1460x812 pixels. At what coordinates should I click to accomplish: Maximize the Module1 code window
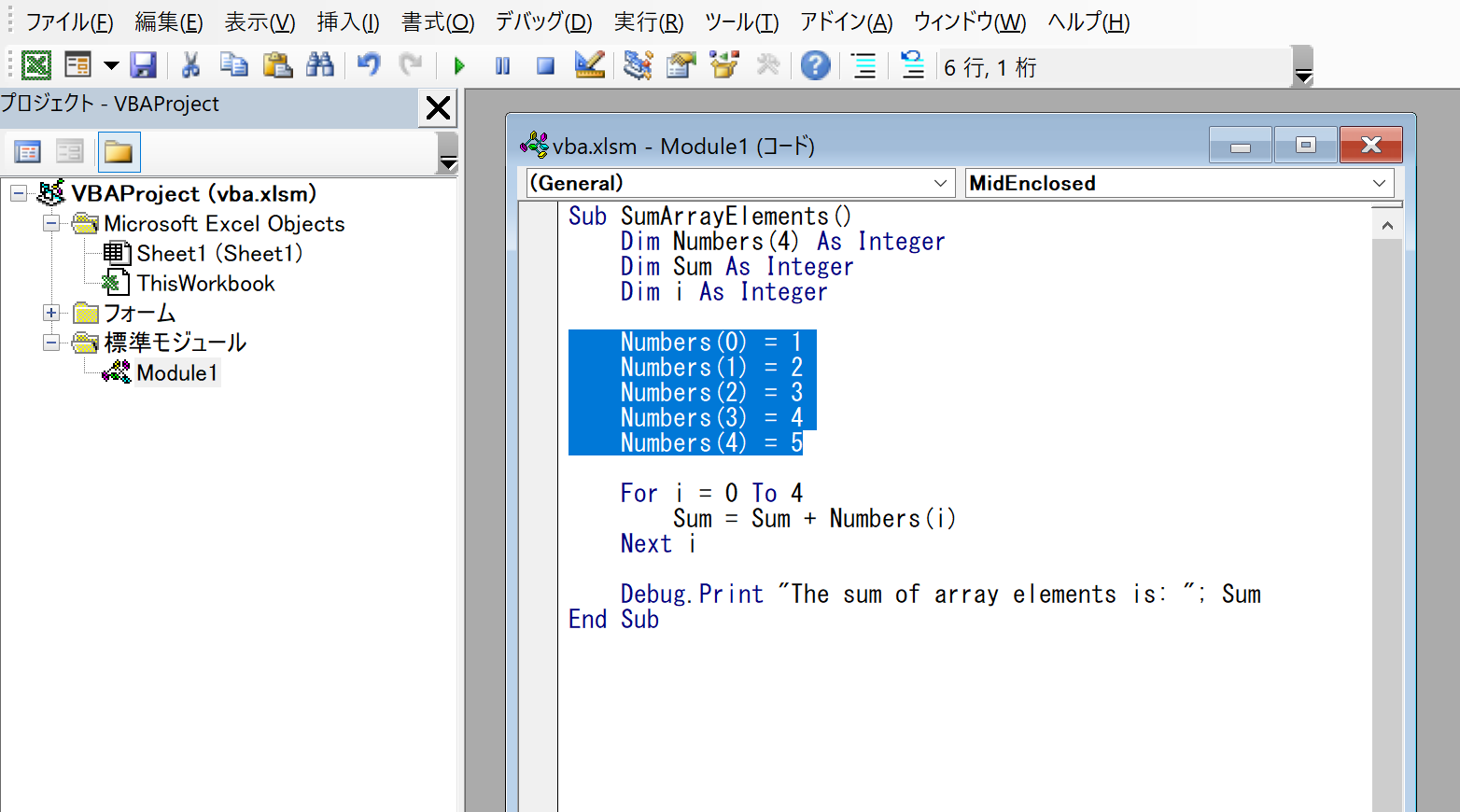(x=1305, y=146)
